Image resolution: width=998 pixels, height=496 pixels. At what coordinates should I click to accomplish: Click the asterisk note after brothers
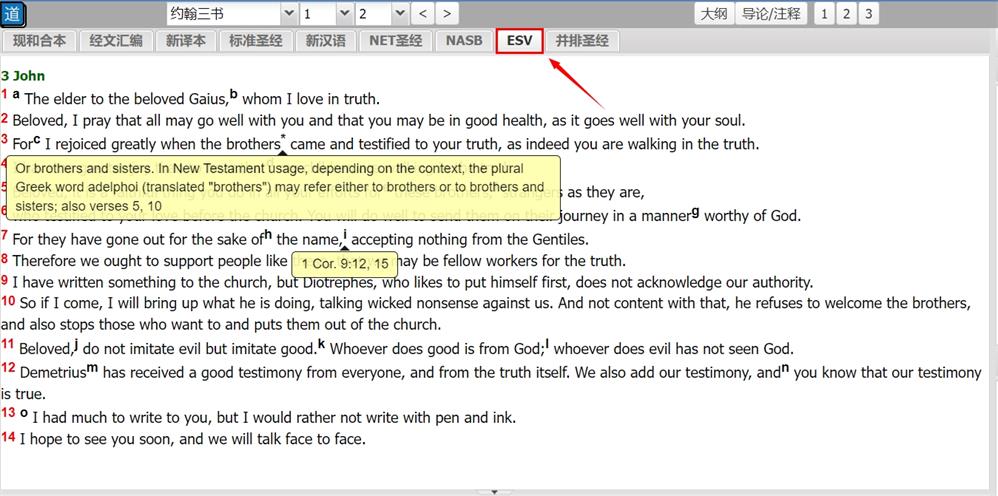tap(283, 139)
